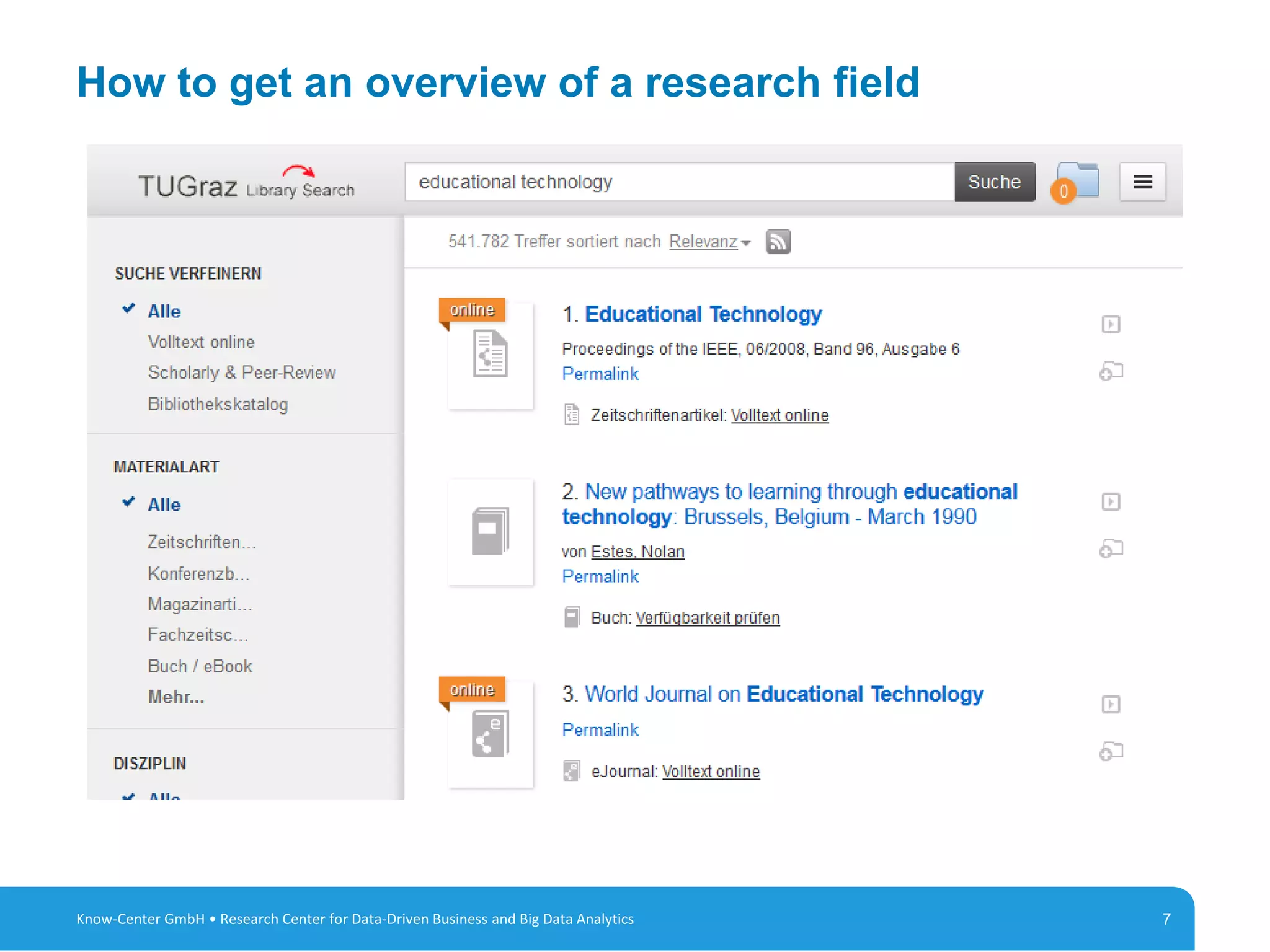Viewport: 1270px width, 952px height.
Task: Open the hamburger menu button
Action: [1142, 182]
